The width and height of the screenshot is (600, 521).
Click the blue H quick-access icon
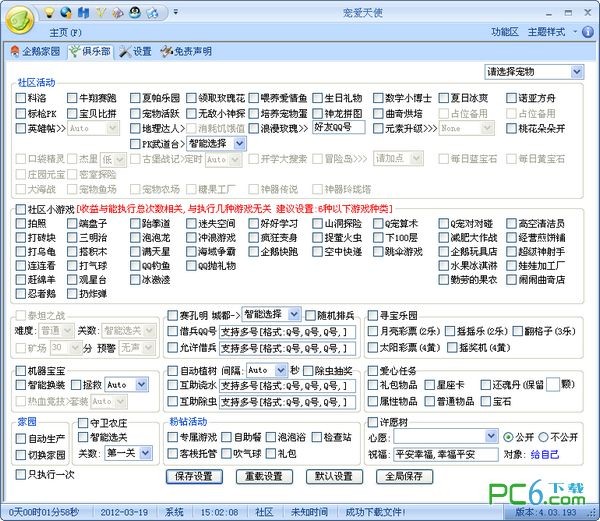(83, 13)
